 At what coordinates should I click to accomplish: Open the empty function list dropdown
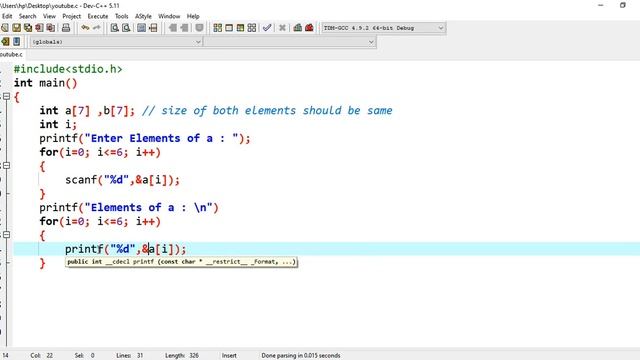point(289,42)
